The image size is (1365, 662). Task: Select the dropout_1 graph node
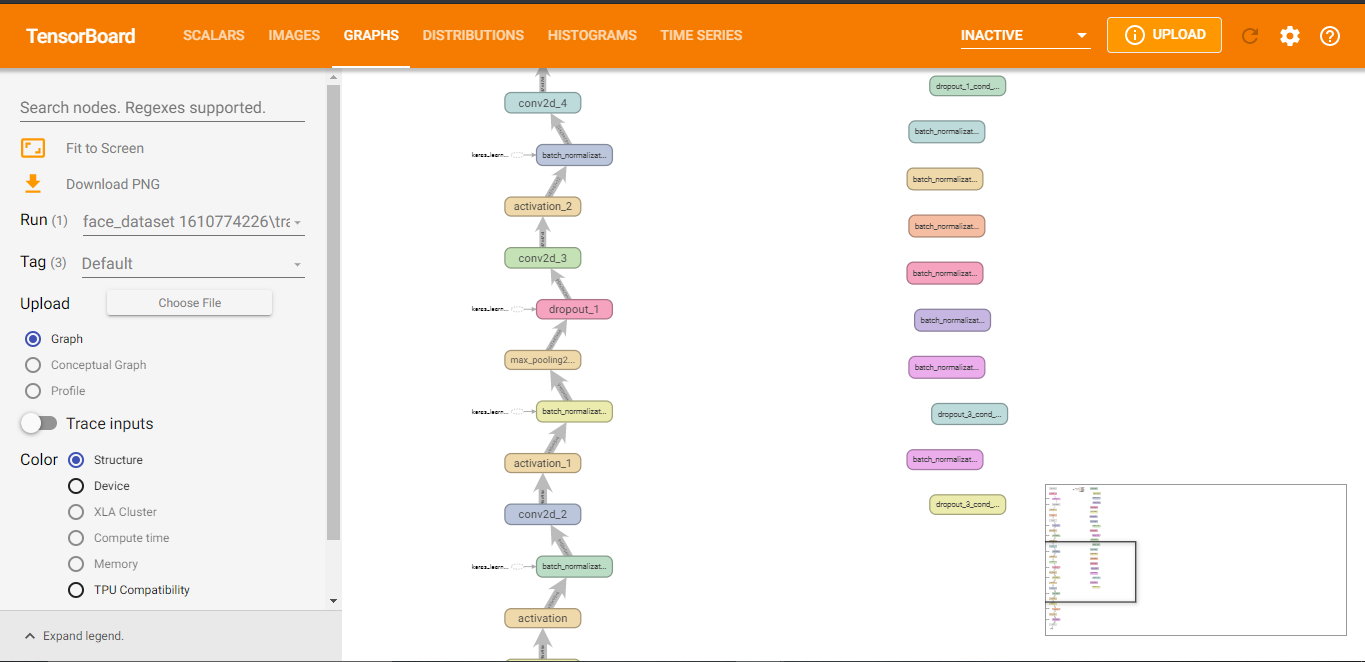click(x=574, y=309)
